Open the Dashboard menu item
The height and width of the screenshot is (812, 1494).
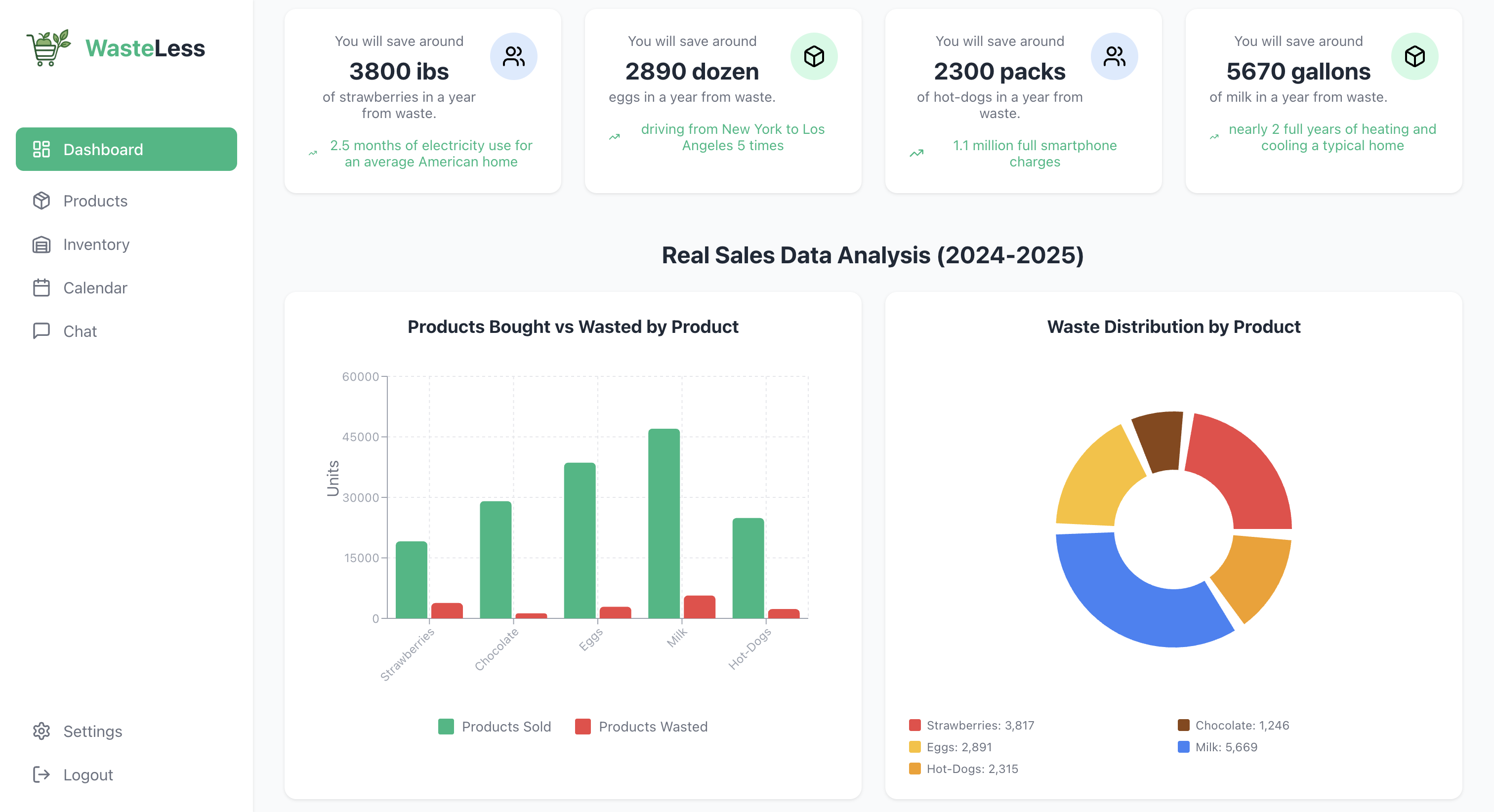[126, 149]
